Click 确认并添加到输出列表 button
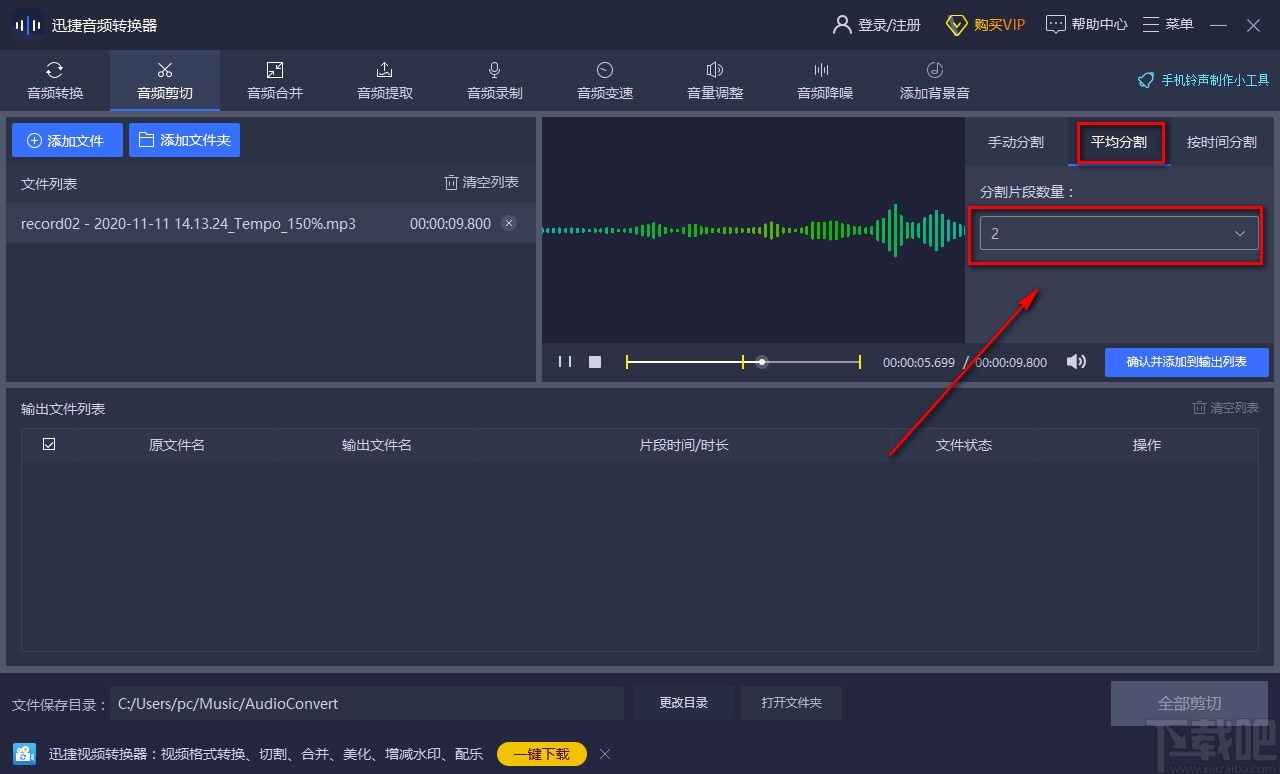Screen dimensions: 1280x774 point(1187,362)
